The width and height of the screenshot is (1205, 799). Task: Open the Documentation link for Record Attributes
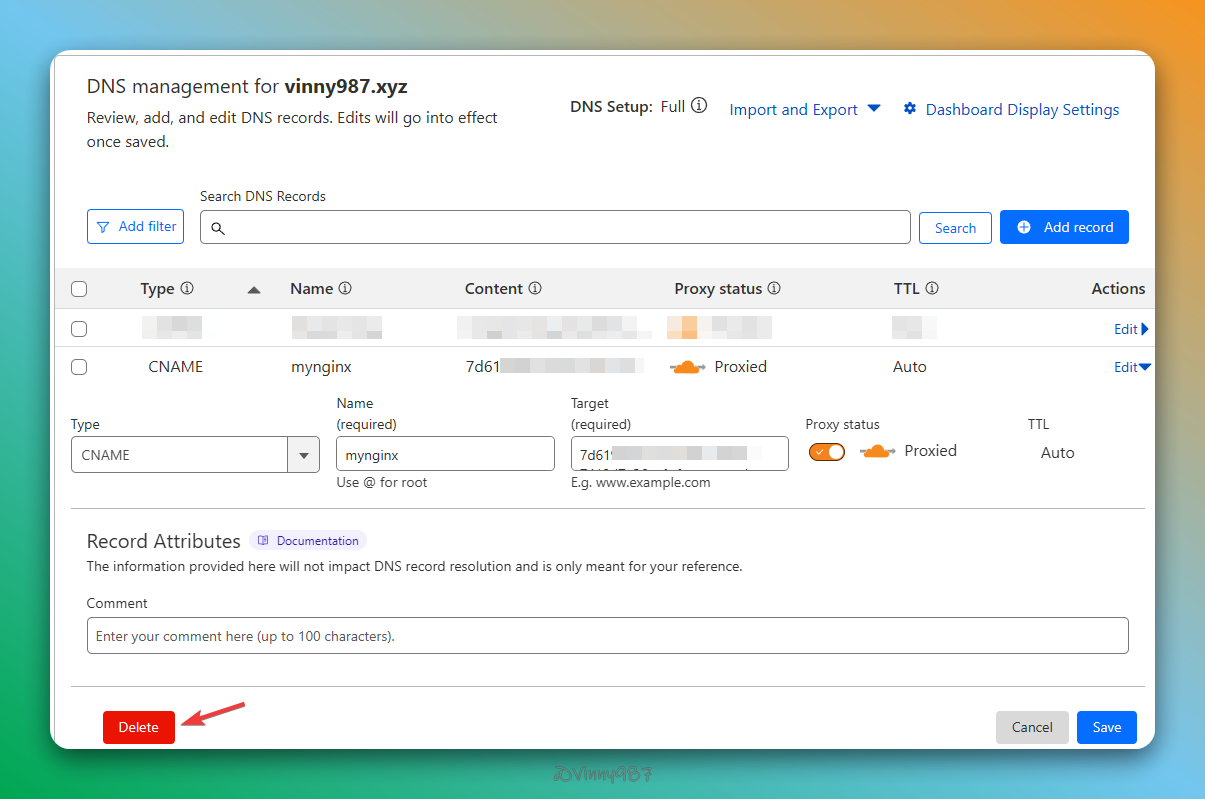[x=308, y=541]
